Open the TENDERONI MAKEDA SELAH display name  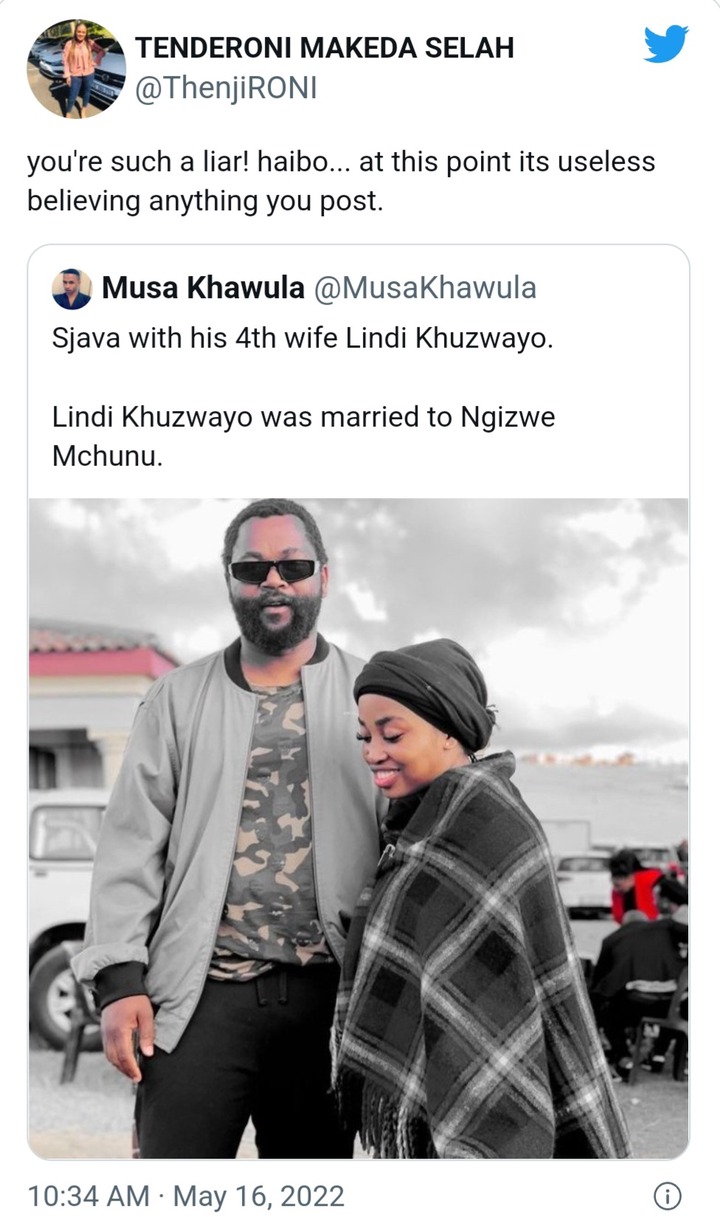pyautogui.click(x=324, y=47)
